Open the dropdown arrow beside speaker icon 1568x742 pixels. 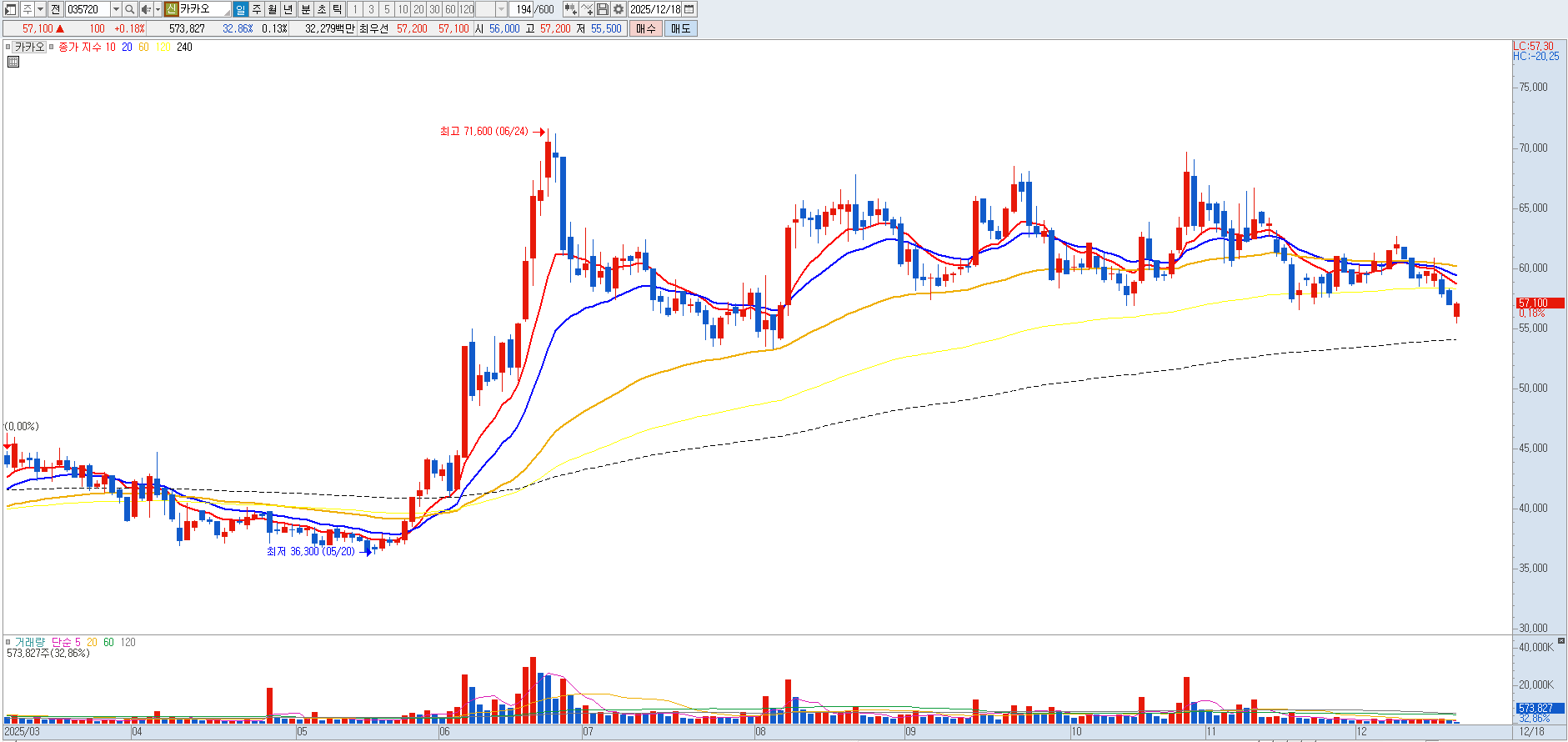(158, 9)
